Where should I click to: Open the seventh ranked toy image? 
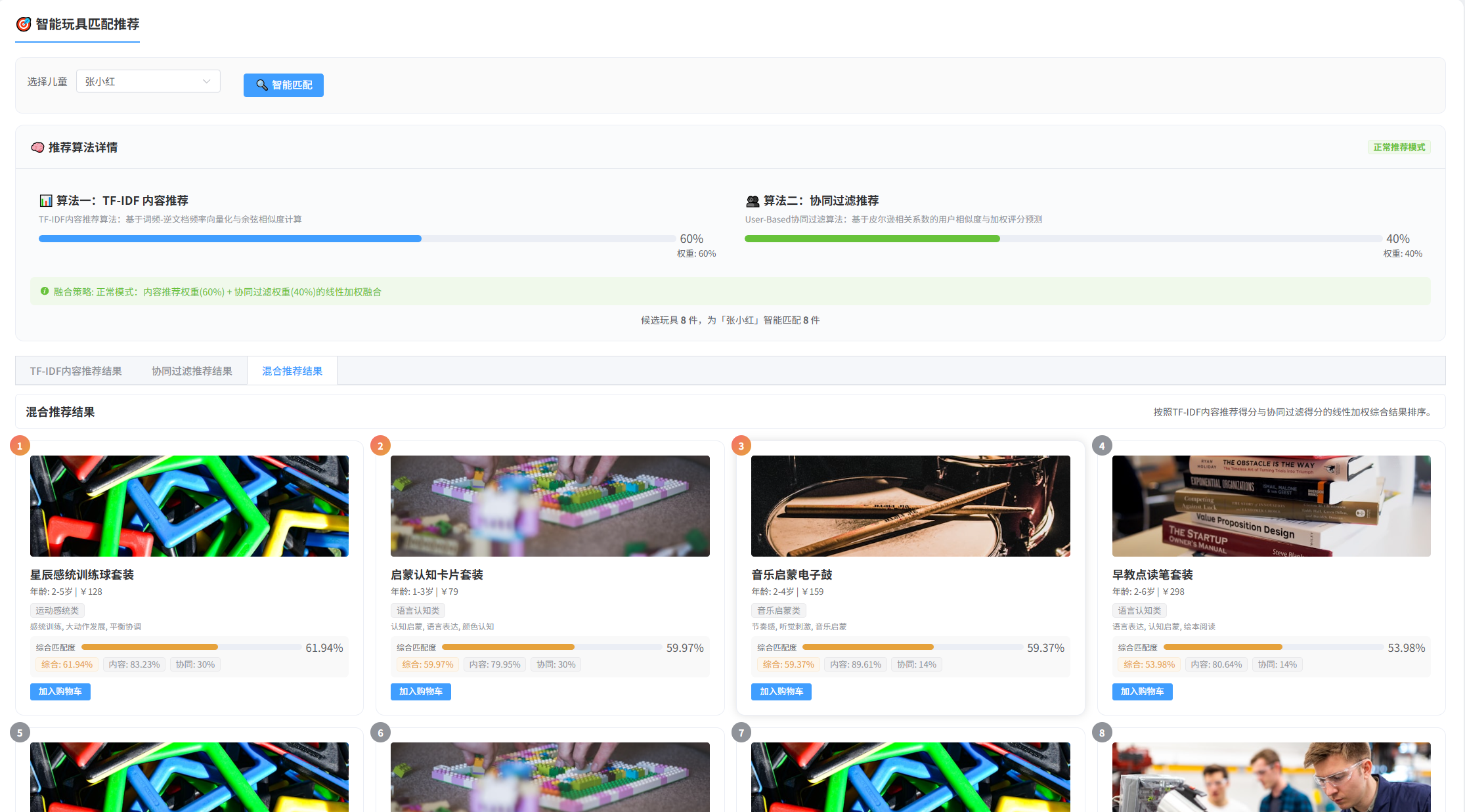click(911, 777)
